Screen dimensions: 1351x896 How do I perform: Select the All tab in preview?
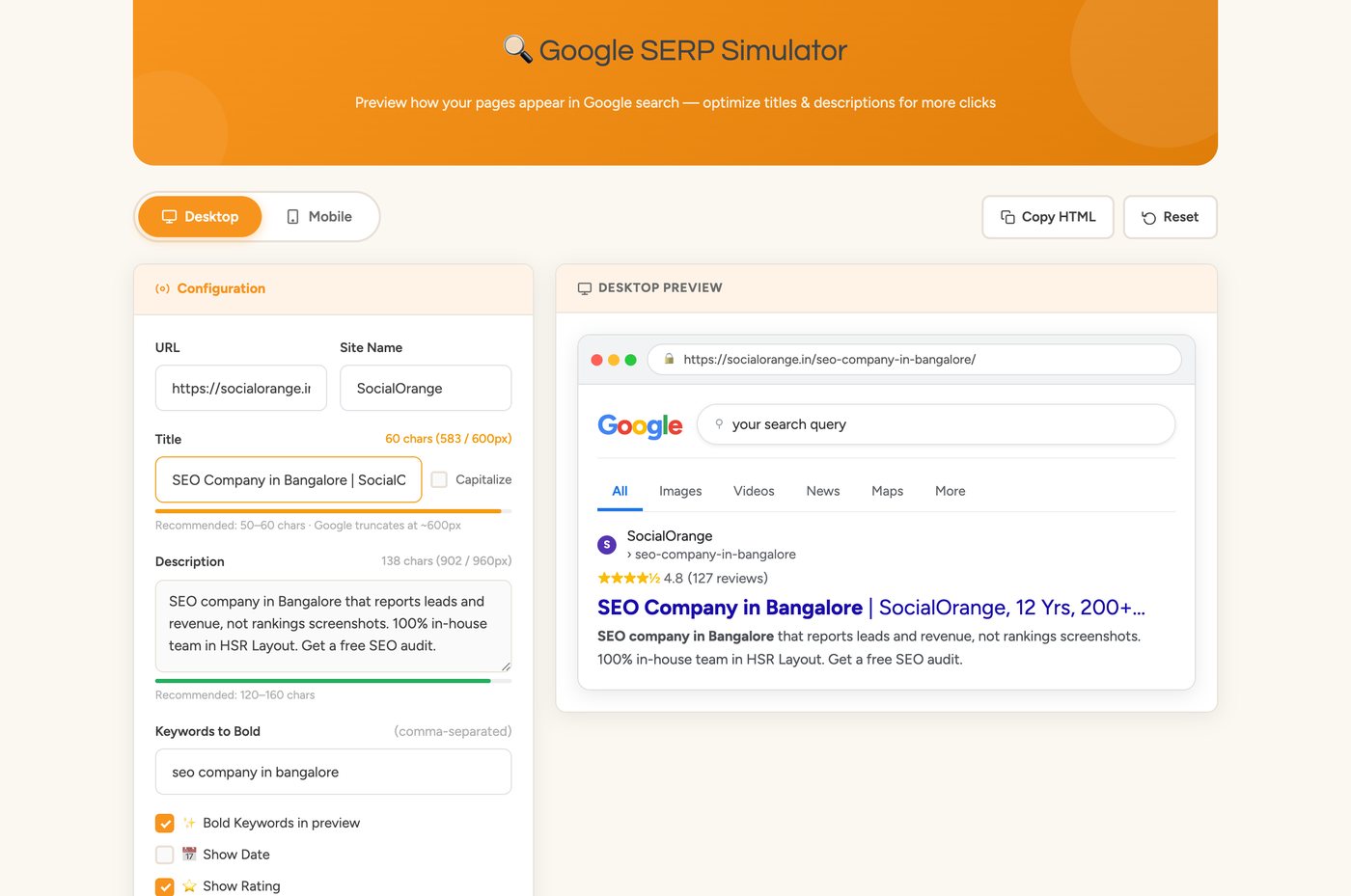point(620,491)
